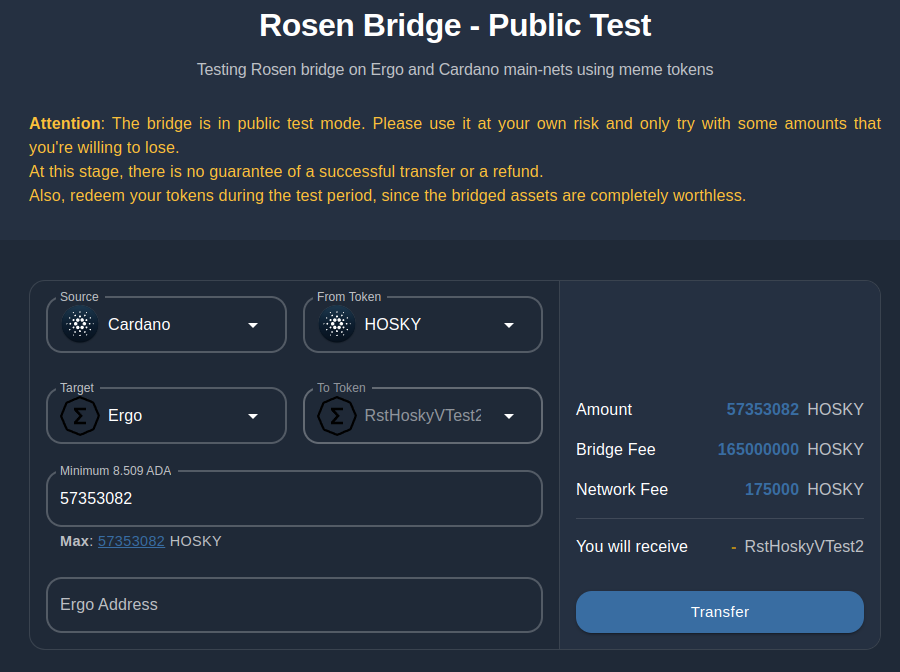The height and width of the screenshot is (672, 900).
Task: Open the From Token dropdown arrow
Action: [x=509, y=325]
